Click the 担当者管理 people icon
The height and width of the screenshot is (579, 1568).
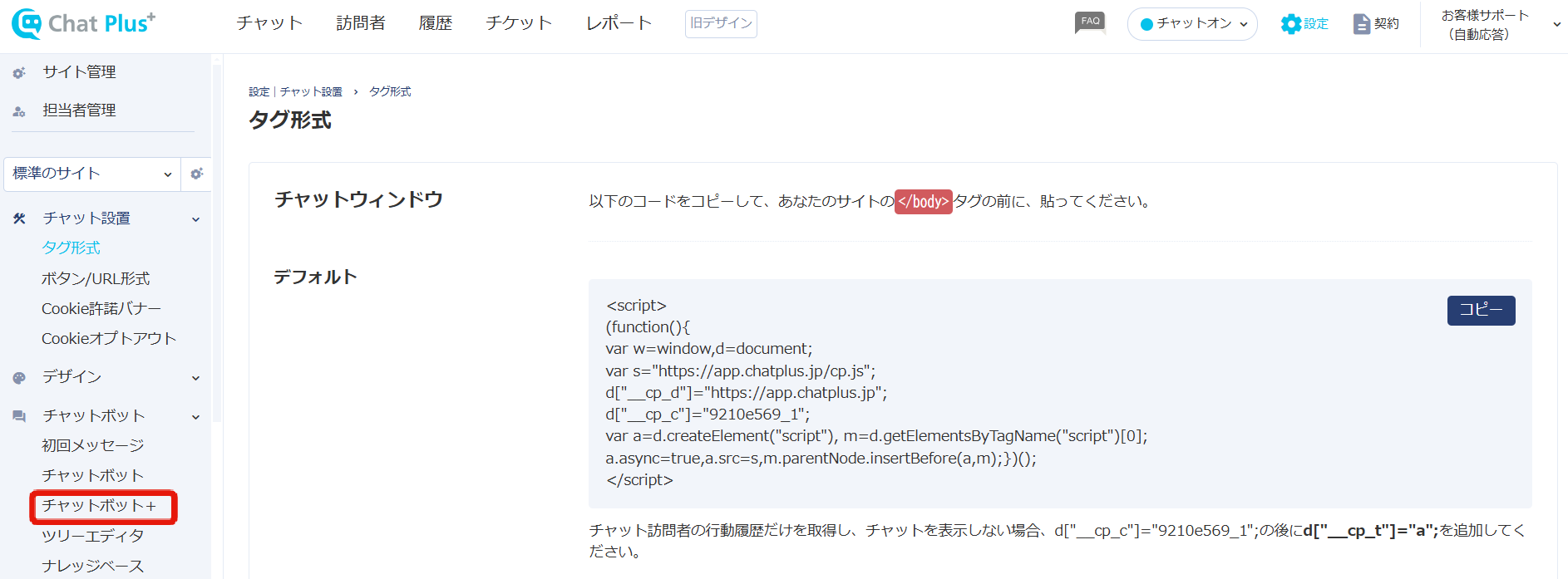[19, 111]
